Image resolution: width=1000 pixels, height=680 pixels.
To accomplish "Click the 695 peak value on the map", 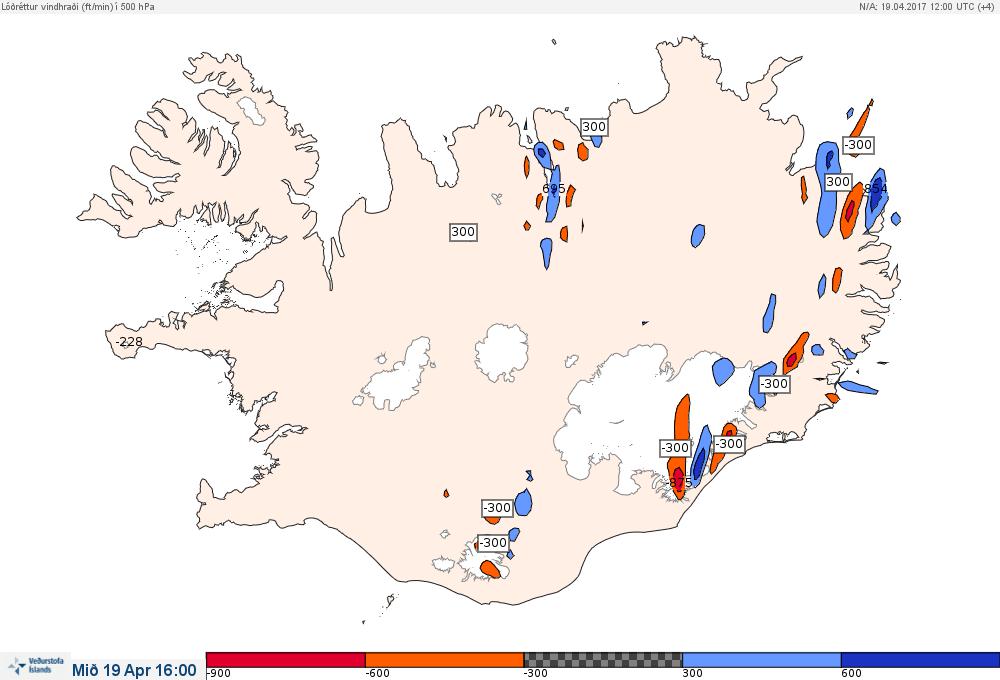I will pos(553,189).
